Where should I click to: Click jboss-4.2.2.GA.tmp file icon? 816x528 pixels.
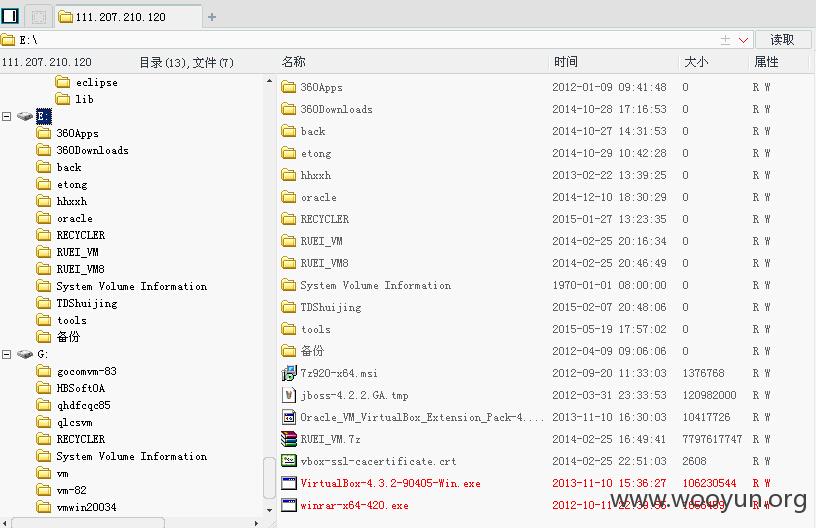pos(289,395)
